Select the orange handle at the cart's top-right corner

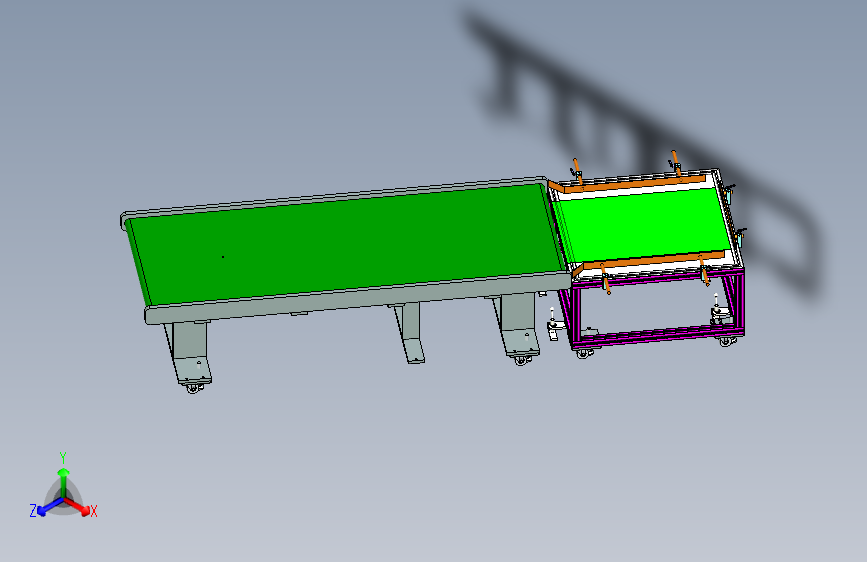tap(676, 163)
